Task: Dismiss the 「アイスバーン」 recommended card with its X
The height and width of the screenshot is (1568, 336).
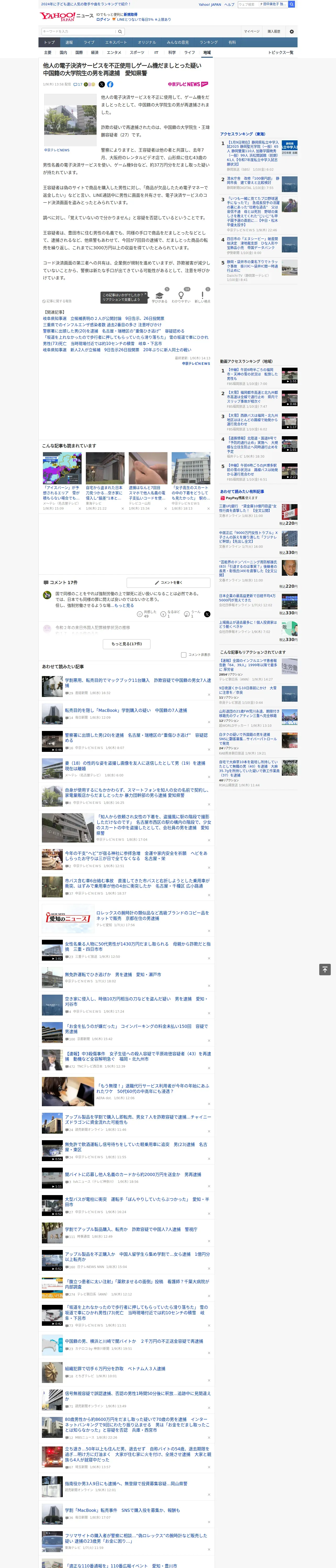Action: click(x=79, y=508)
